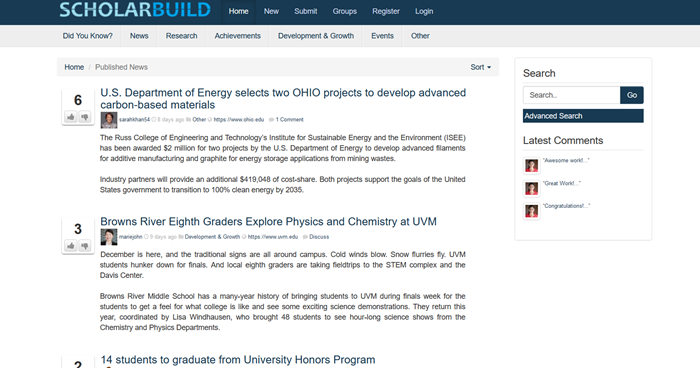
Task: Open the 'Great Work!' comment avatar
Action: coord(531,188)
